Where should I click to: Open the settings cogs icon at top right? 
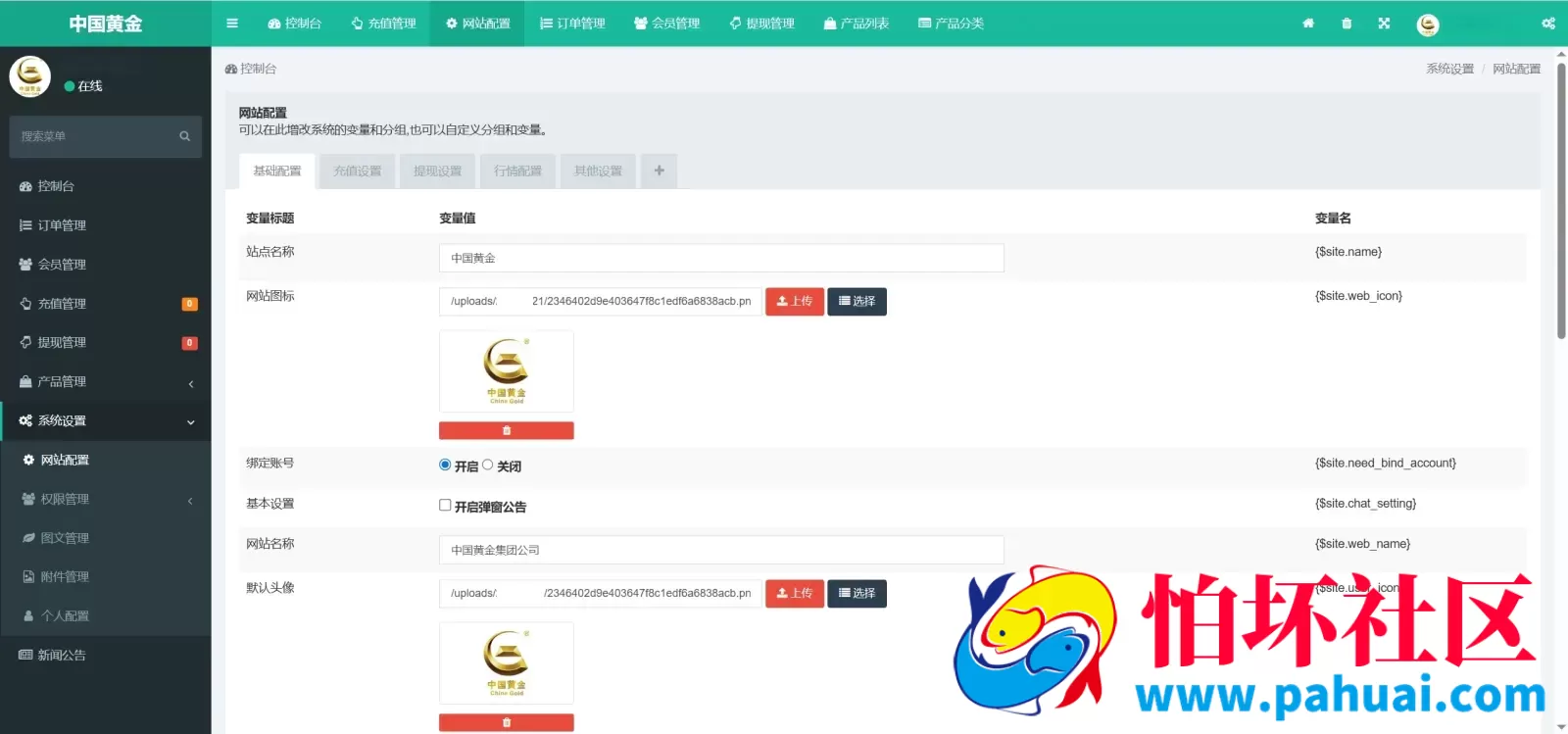[x=1548, y=24]
